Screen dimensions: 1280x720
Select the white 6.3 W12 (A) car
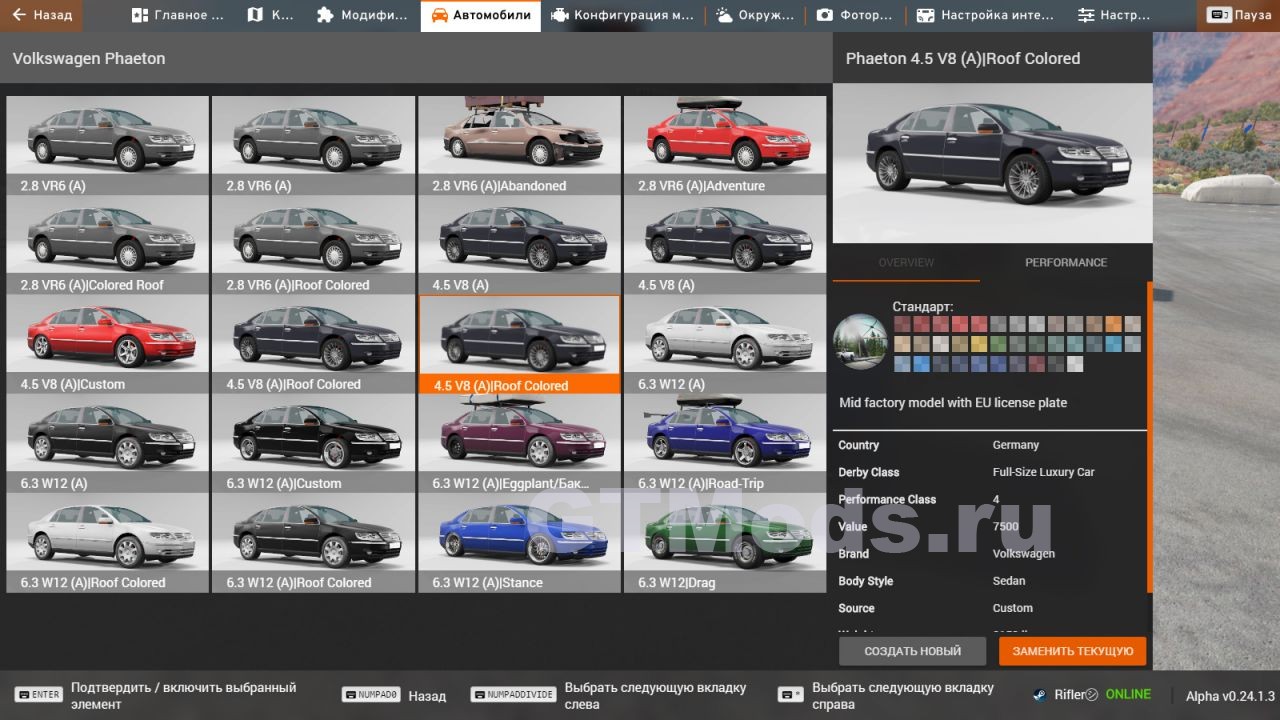pyautogui.click(x=724, y=343)
